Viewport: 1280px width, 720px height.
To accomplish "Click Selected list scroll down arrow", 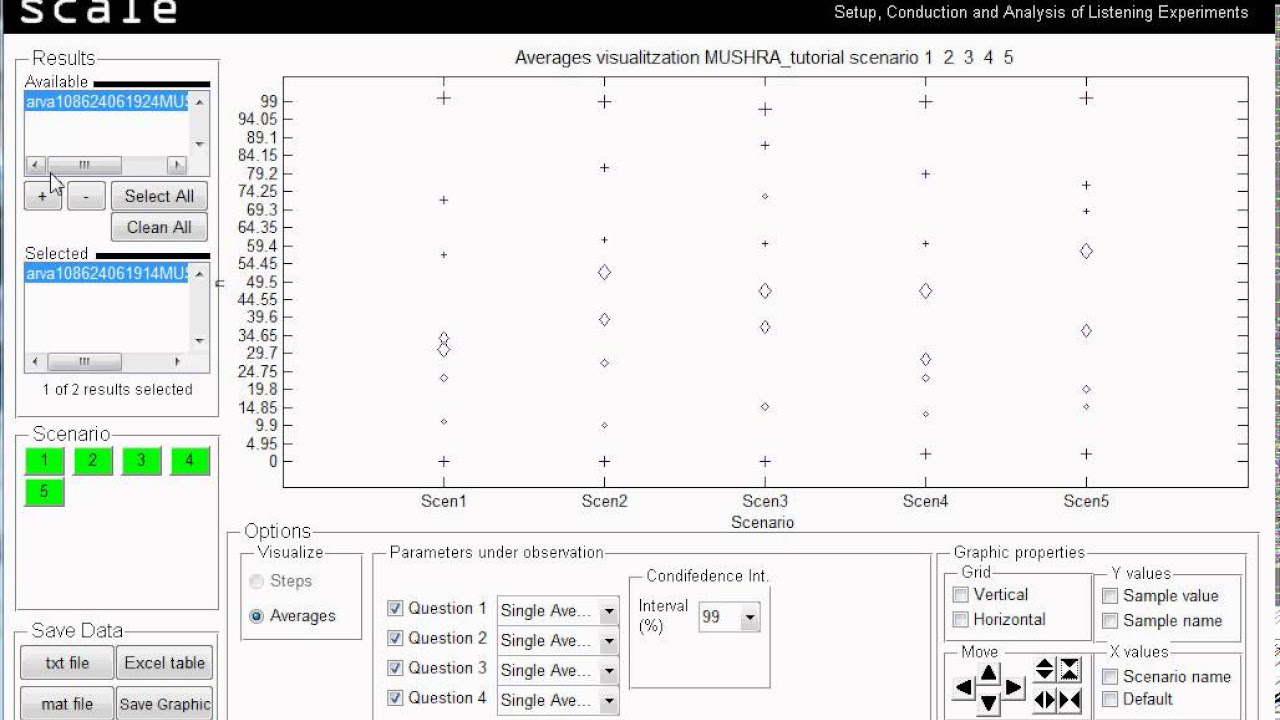I will [x=199, y=341].
